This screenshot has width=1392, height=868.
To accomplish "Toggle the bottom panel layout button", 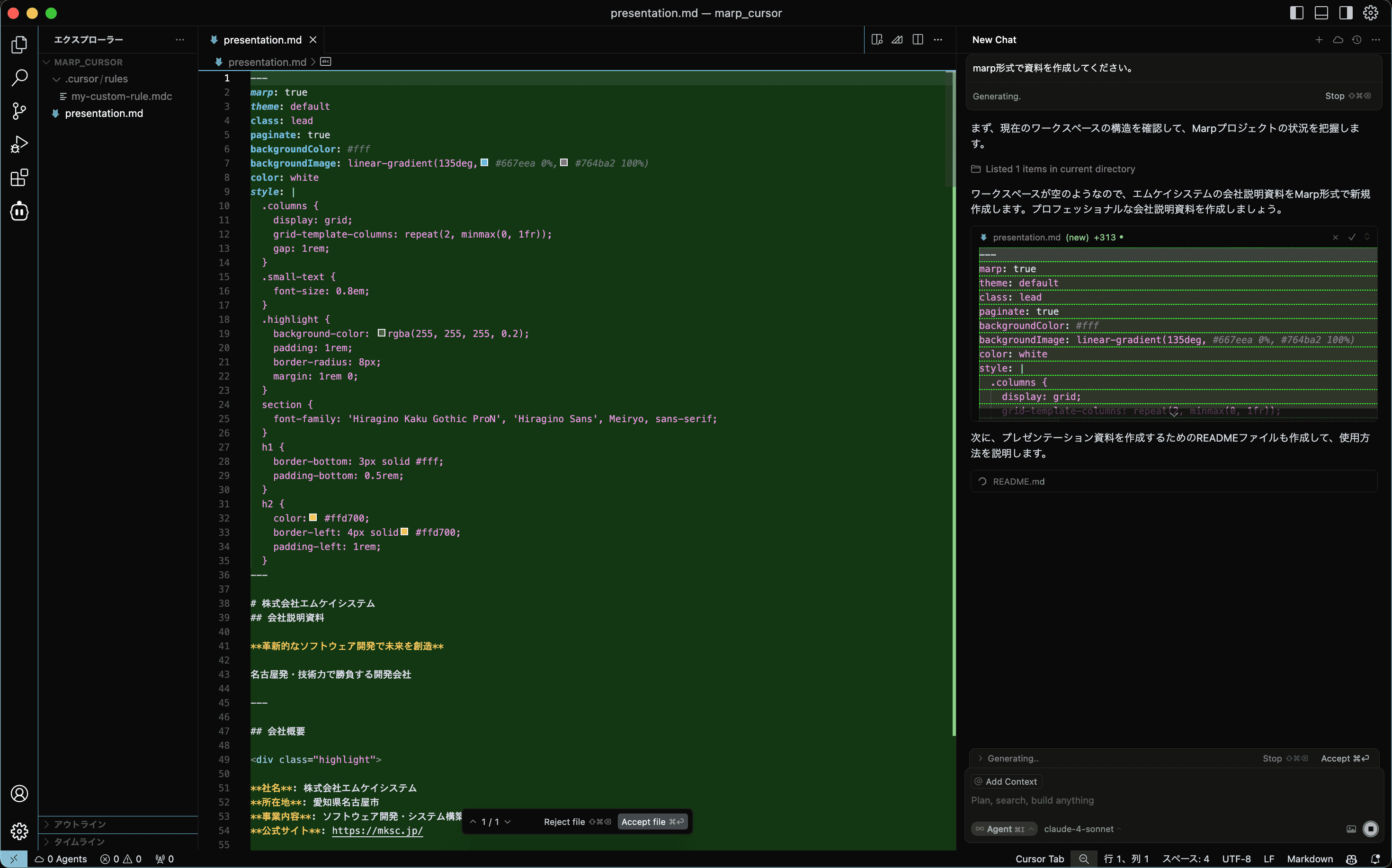I will tap(1321, 13).
